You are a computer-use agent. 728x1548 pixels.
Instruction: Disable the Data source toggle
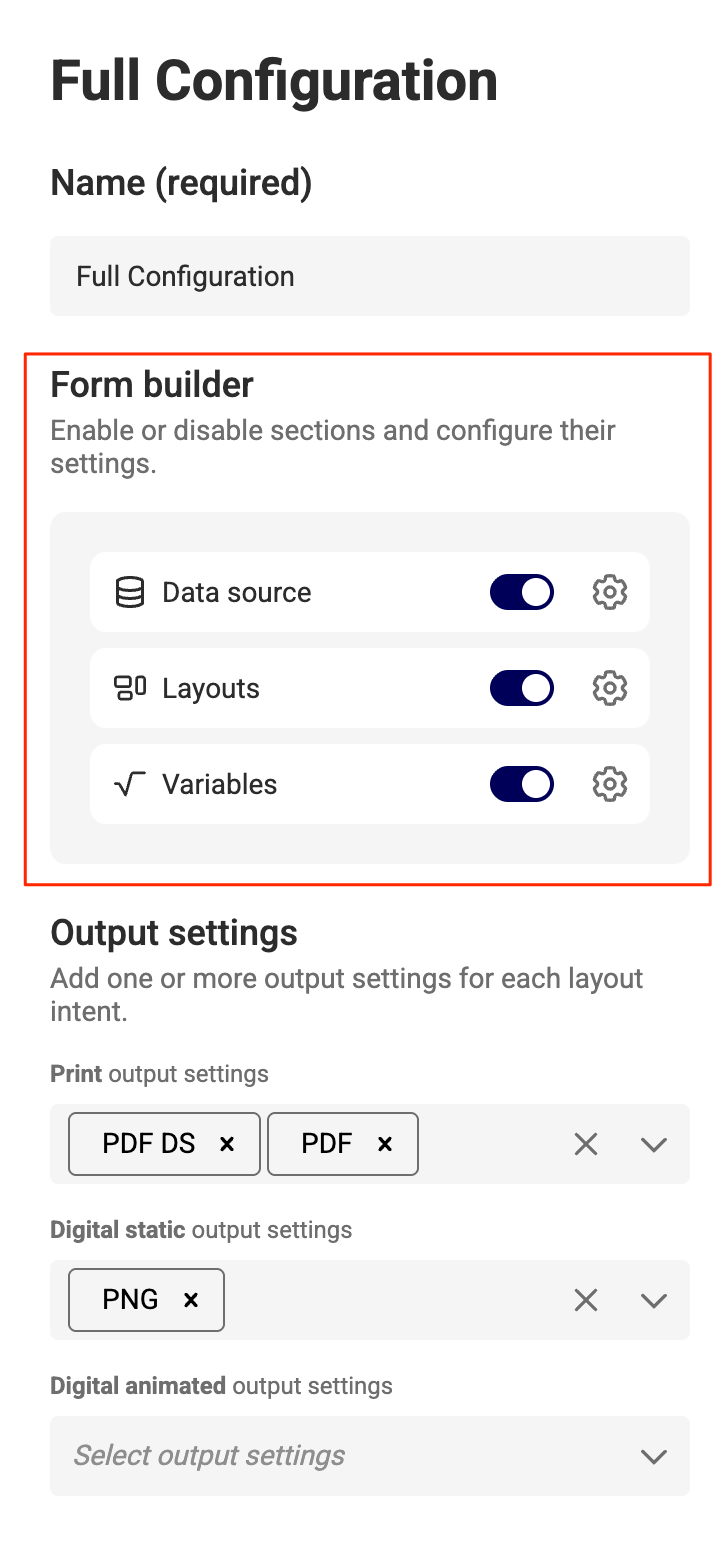[x=522, y=592]
